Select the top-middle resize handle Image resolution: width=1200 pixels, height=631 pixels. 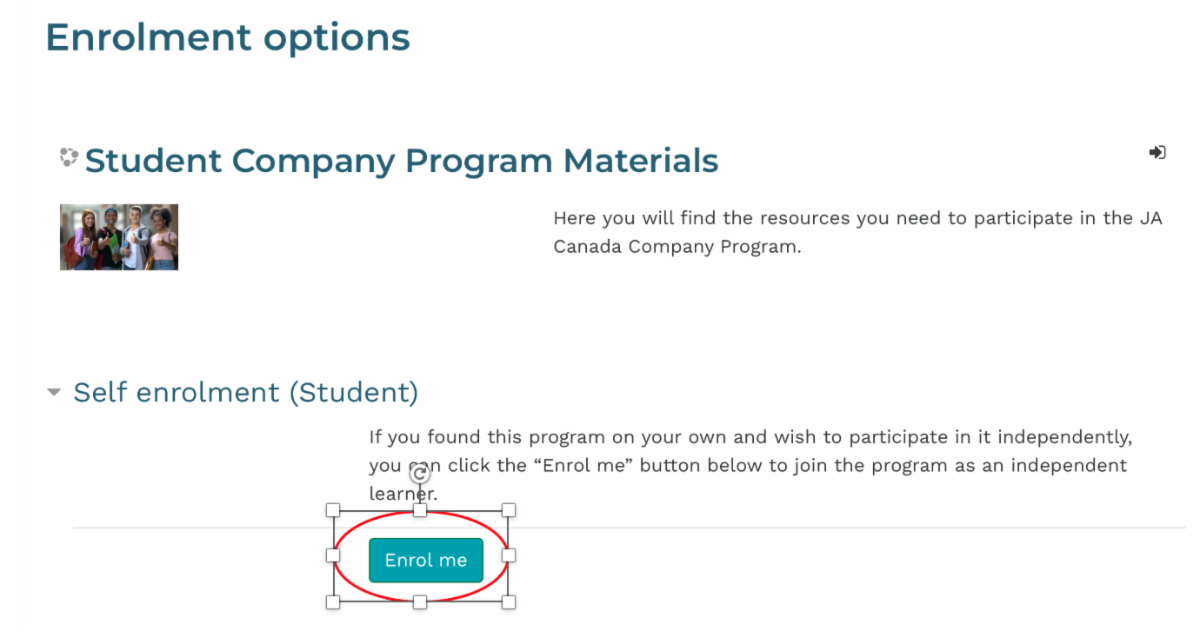click(421, 510)
